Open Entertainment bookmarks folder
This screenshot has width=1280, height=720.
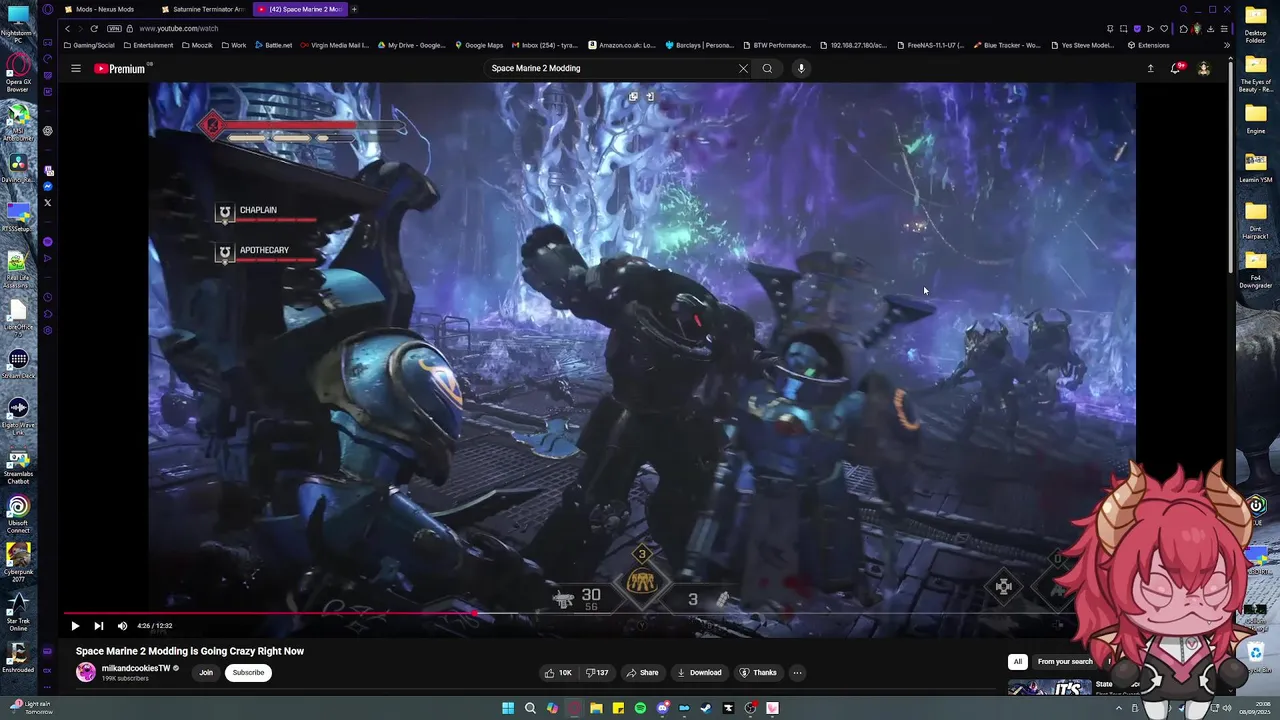point(148,45)
